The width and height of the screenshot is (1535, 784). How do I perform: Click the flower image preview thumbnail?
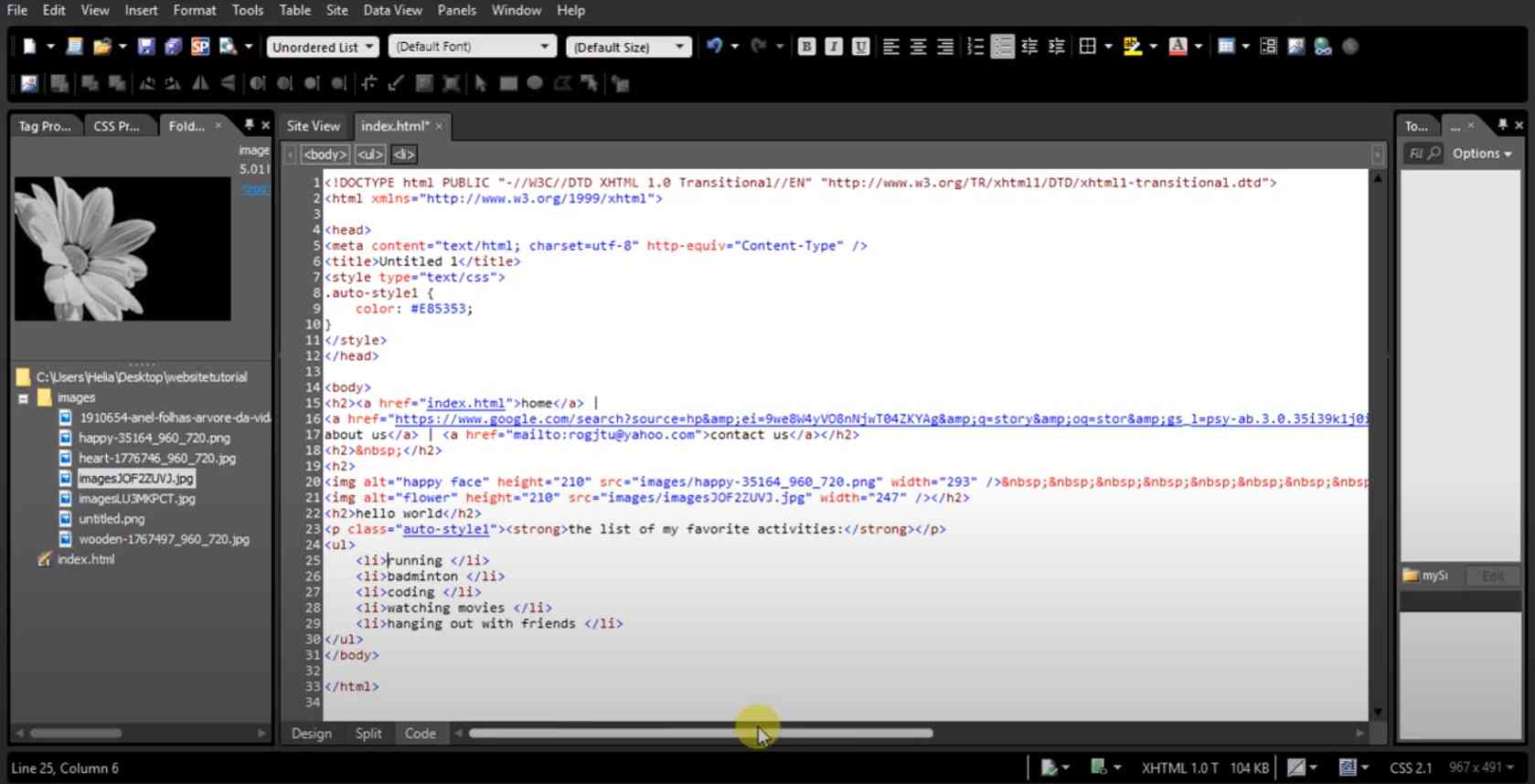[x=123, y=249]
